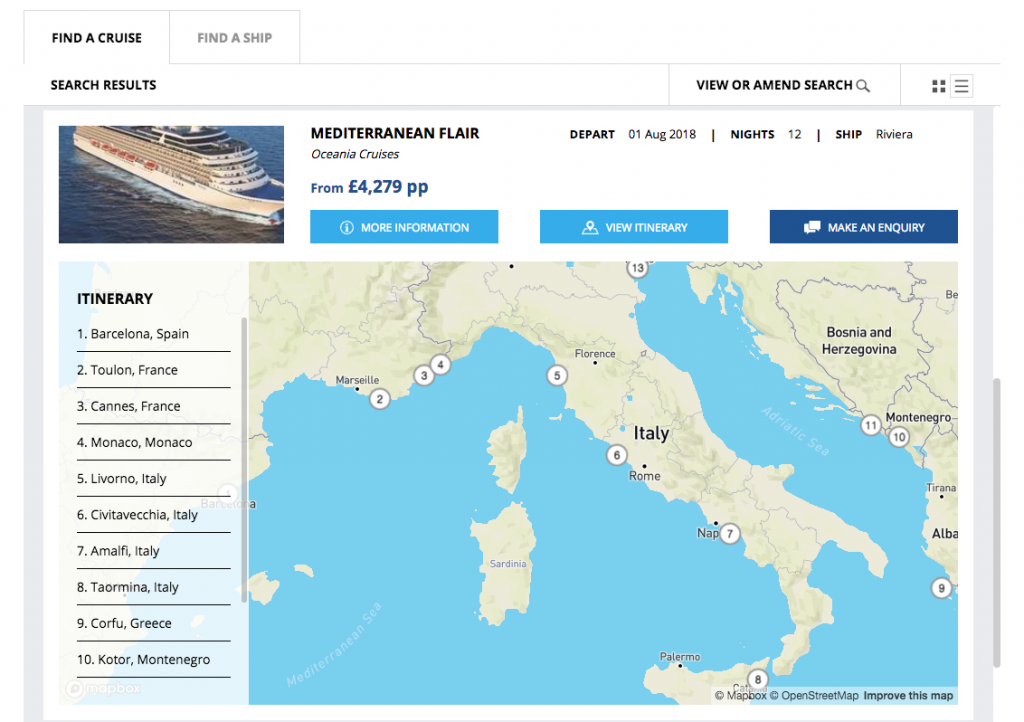Click map marker 13 at top of map
The width and height of the screenshot is (1024, 722).
(x=637, y=268)
